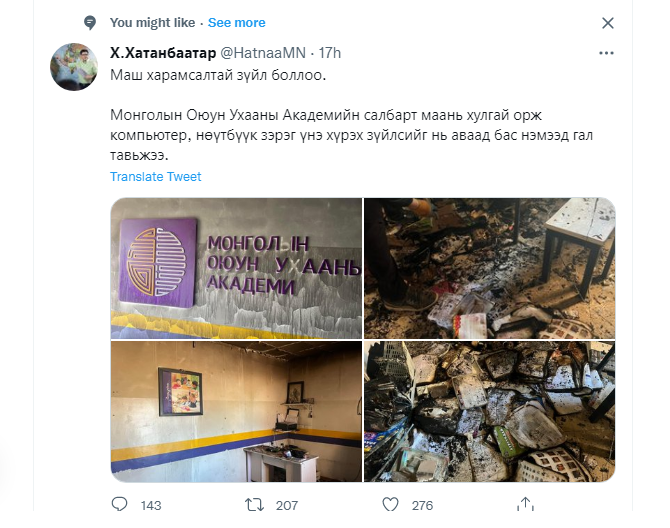Click the 276 likes count
Viewport: 670px width, 528px height.
pos(422,505)
